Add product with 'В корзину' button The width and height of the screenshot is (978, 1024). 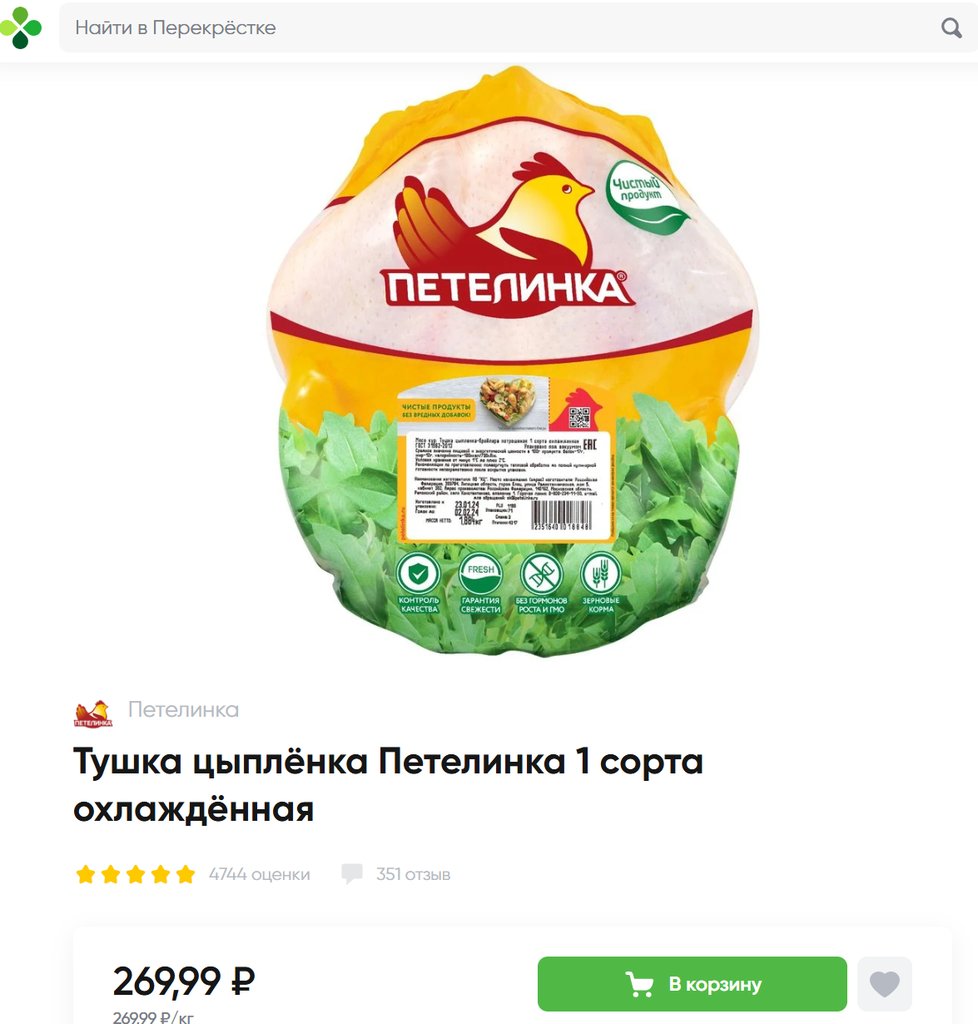click(x=692, y=984)
